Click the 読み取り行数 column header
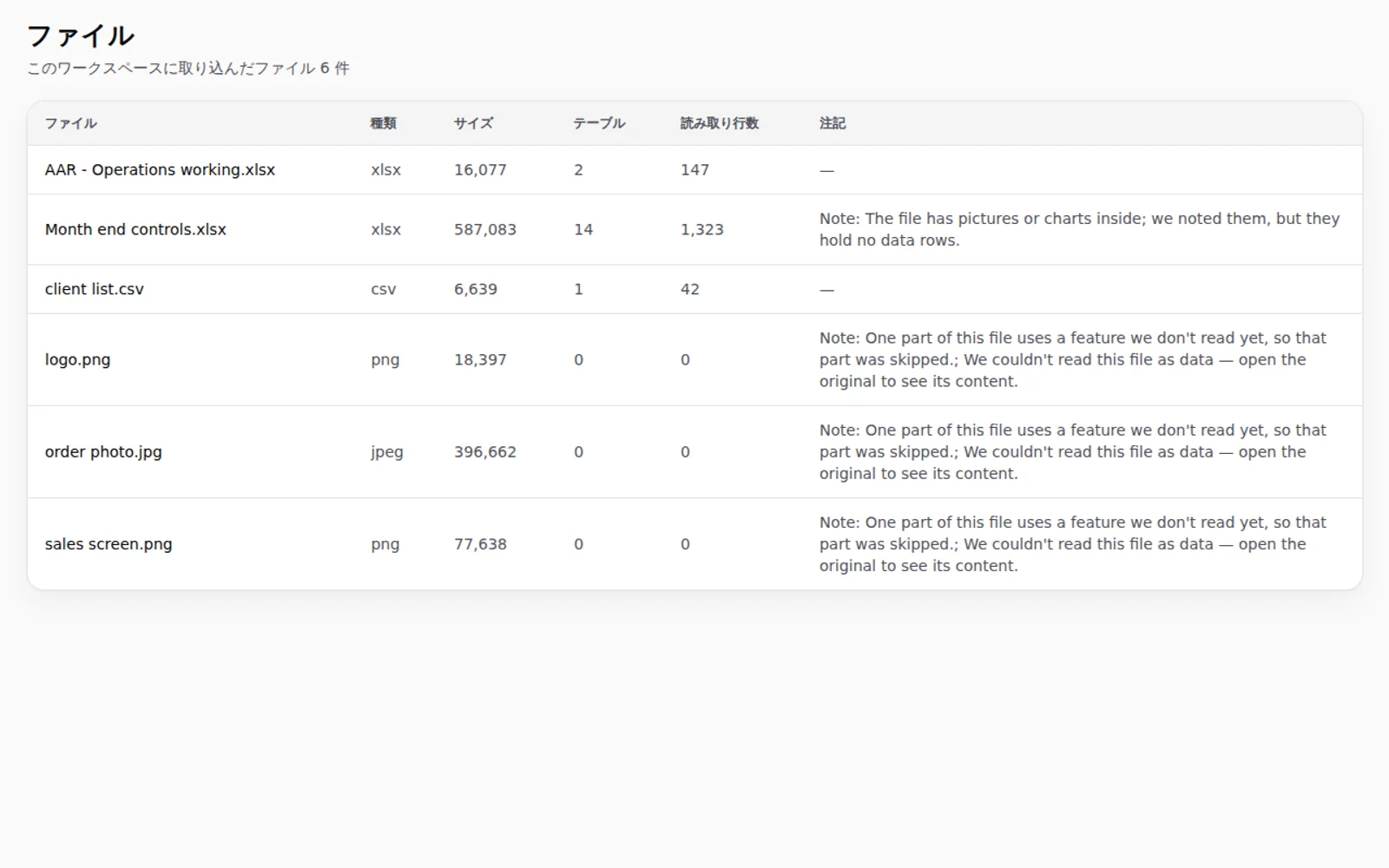This screenshot has height=868, width=1389. (720, 123)
